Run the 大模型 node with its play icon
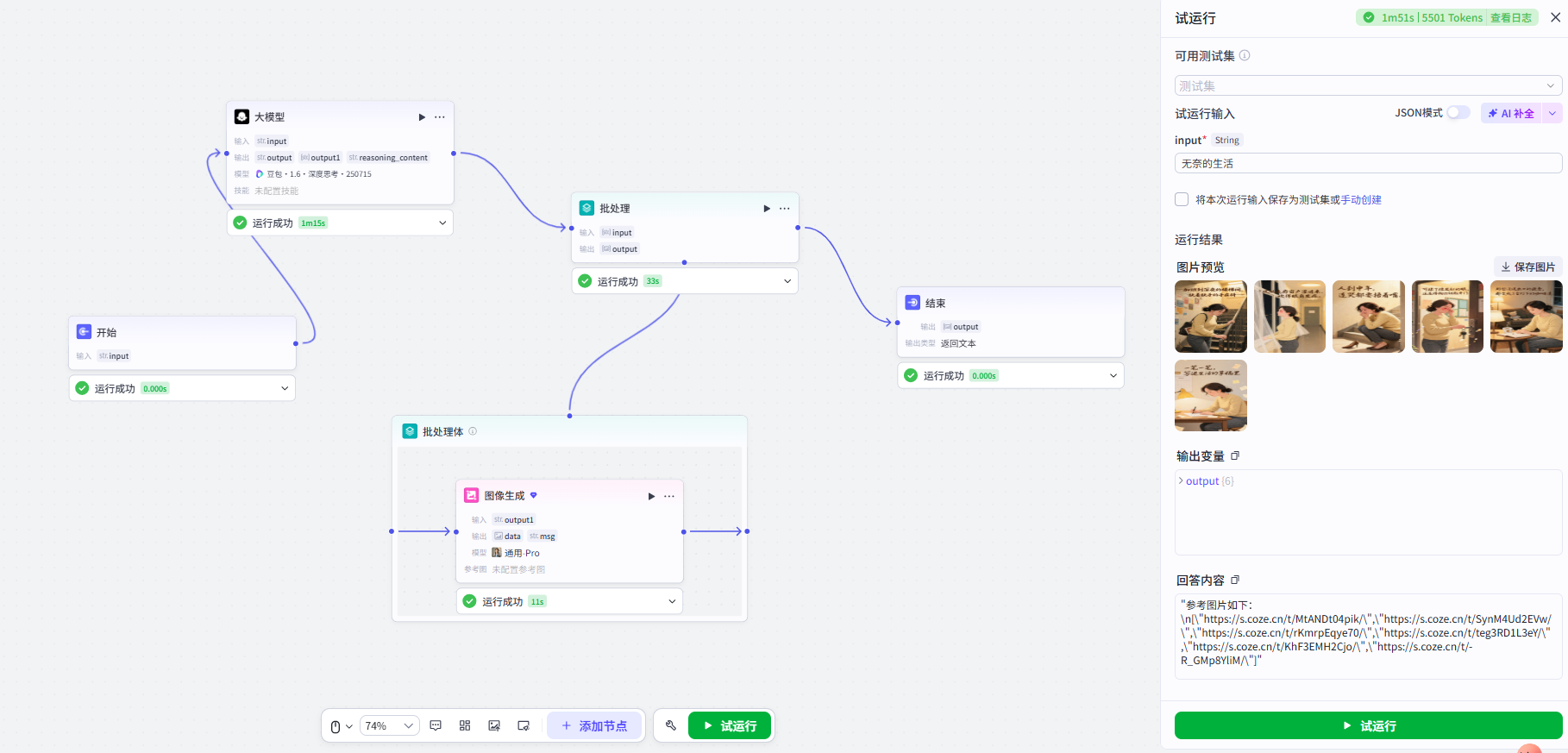The height and width of the screenshot is (753, 1568). [x=422, y=117]
